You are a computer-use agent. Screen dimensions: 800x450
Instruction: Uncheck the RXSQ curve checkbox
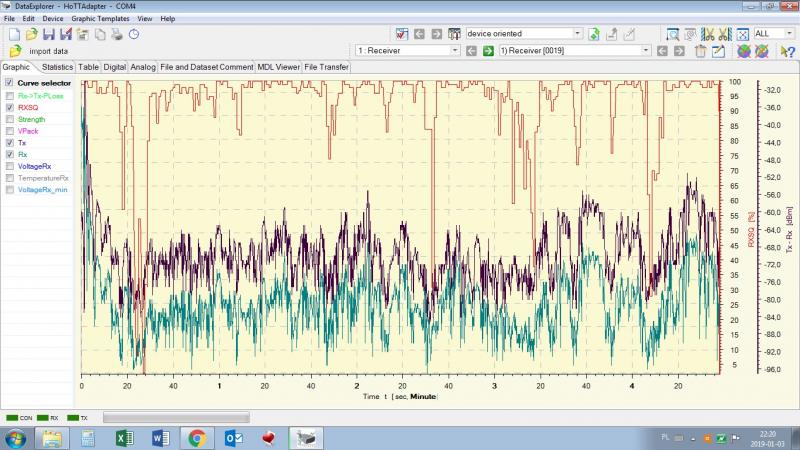click(x=10, y=107)
